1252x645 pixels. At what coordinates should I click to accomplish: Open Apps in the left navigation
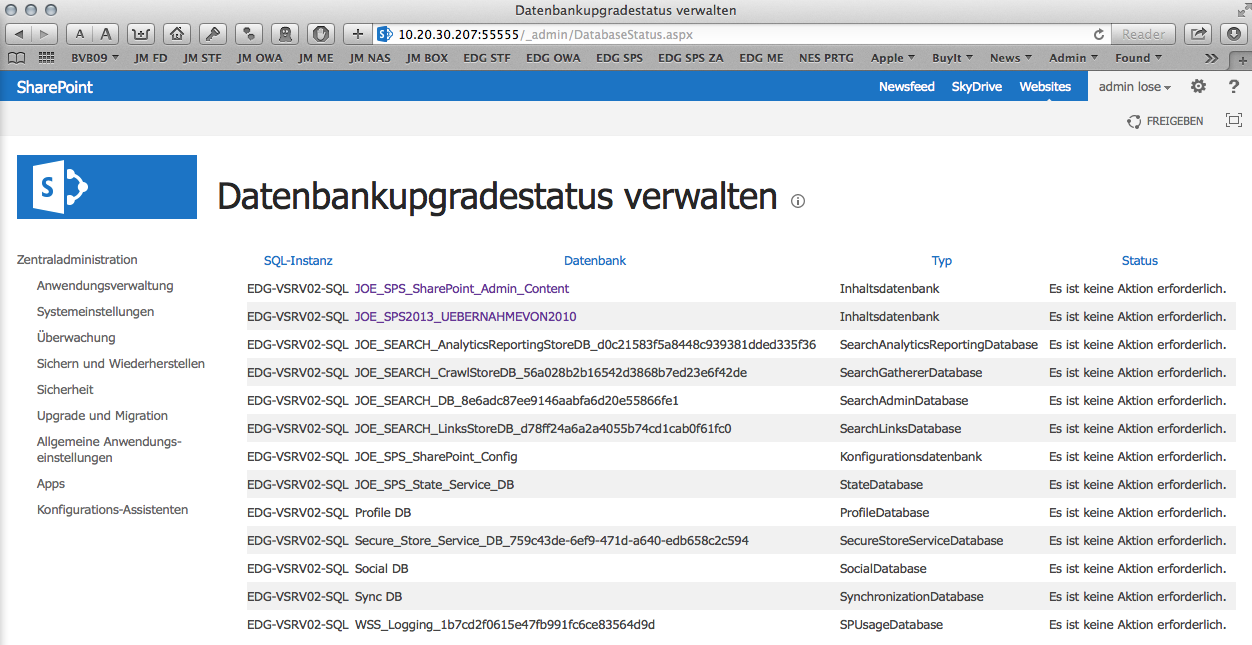coord(51,484)
